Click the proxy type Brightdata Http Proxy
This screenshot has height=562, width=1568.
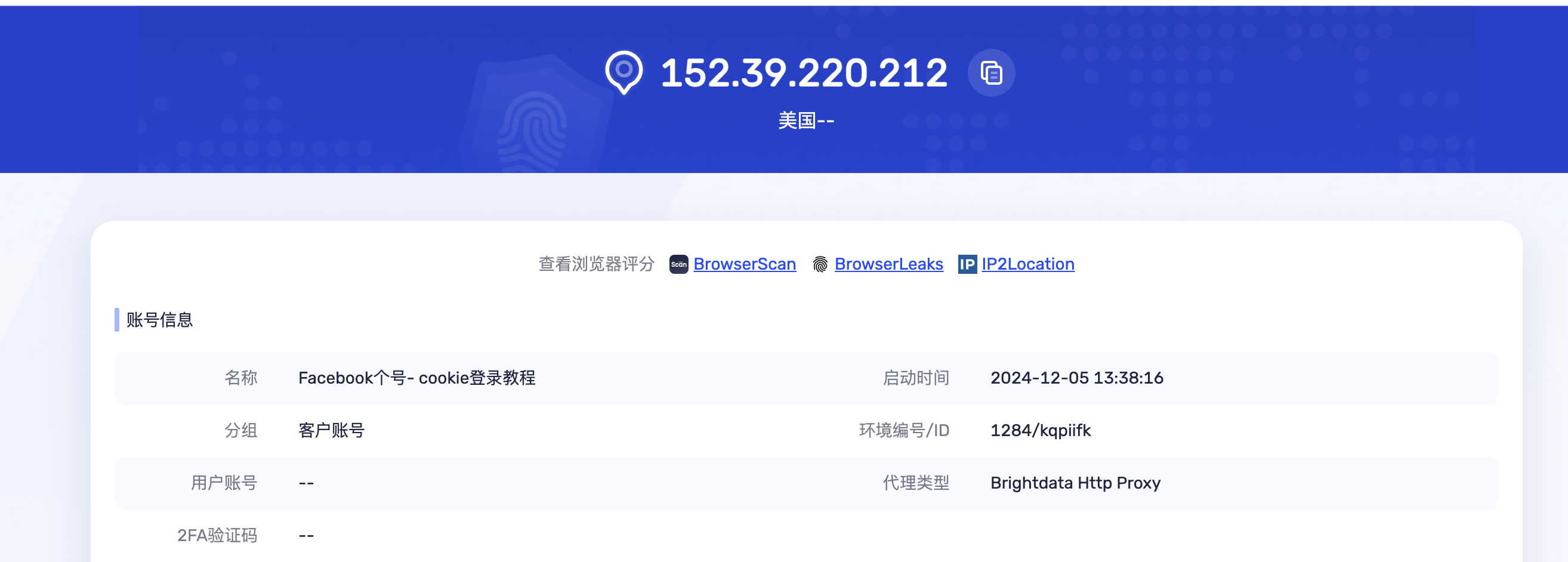click(x=1076, y=483)
